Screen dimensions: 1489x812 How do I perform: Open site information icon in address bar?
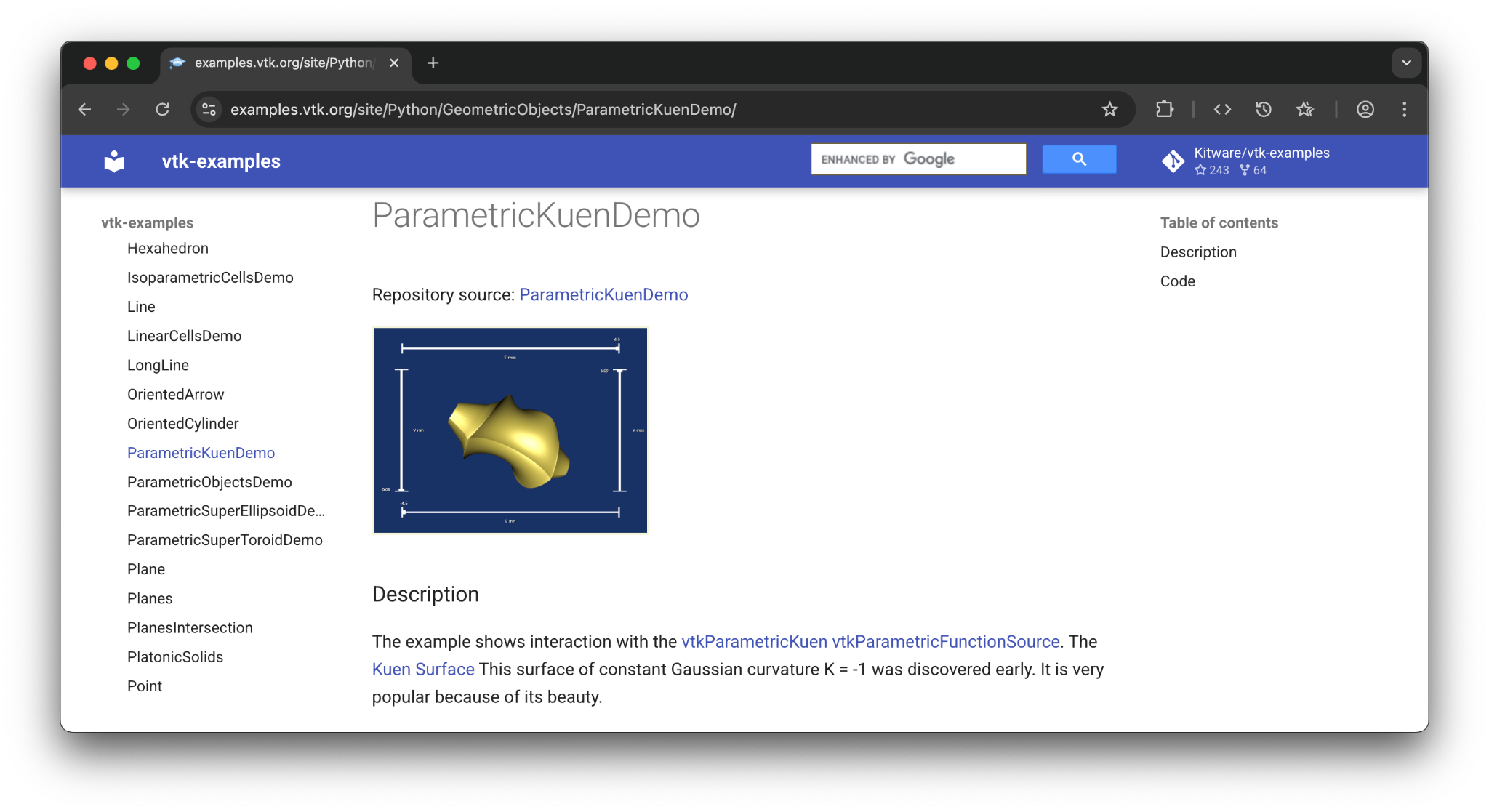(209, 109)
